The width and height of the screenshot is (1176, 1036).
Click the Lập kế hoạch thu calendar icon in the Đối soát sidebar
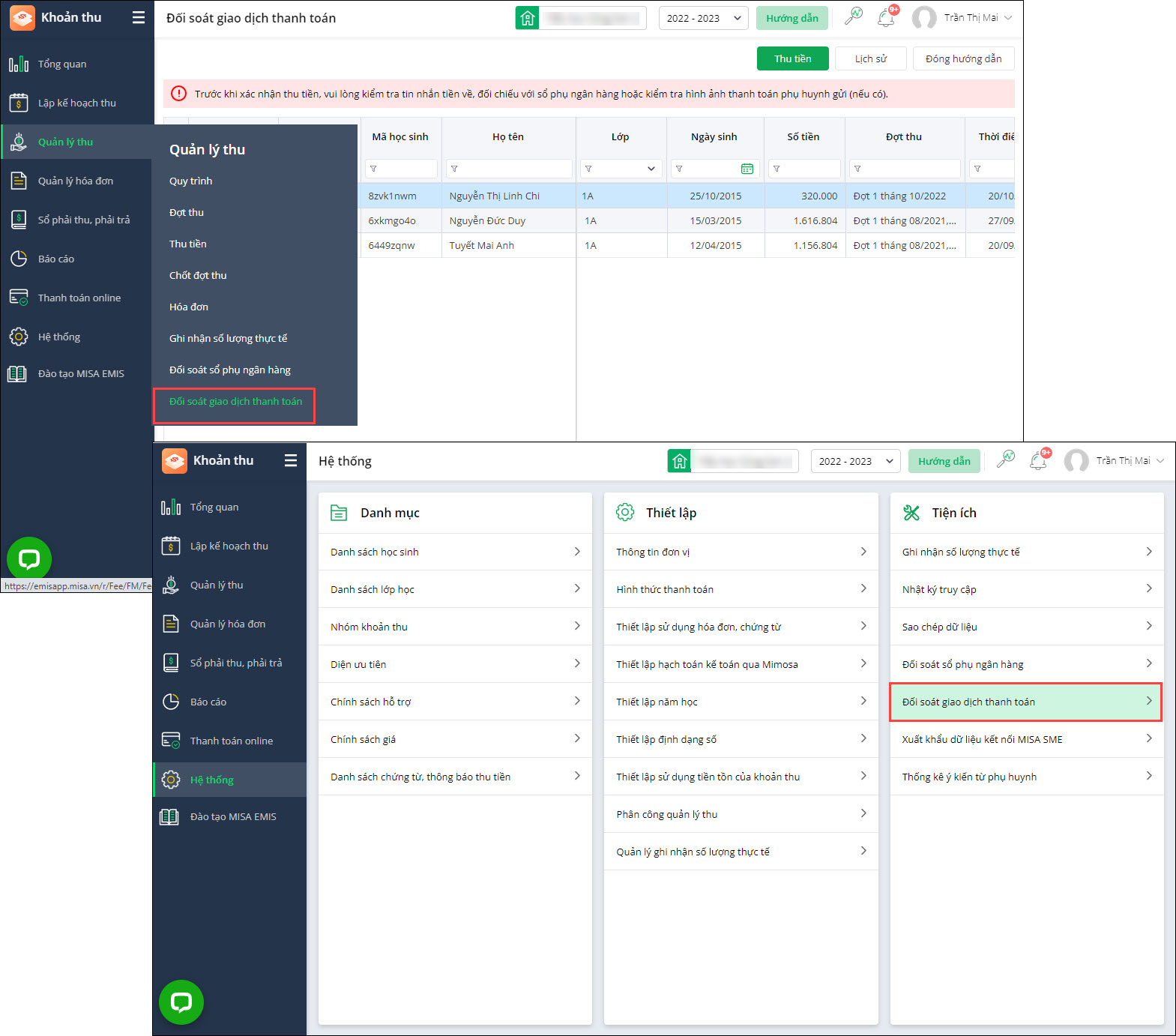pos(19,103)
